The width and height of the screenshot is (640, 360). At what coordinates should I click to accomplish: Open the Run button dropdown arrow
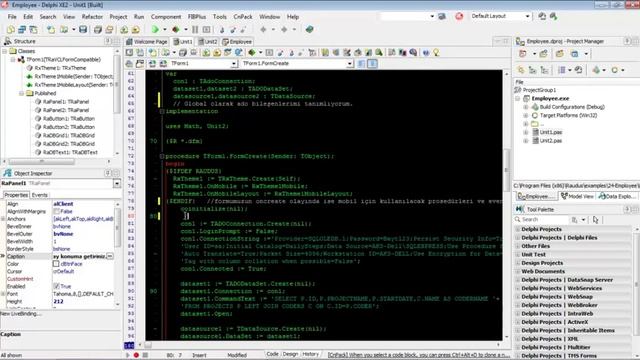[164, 29]
